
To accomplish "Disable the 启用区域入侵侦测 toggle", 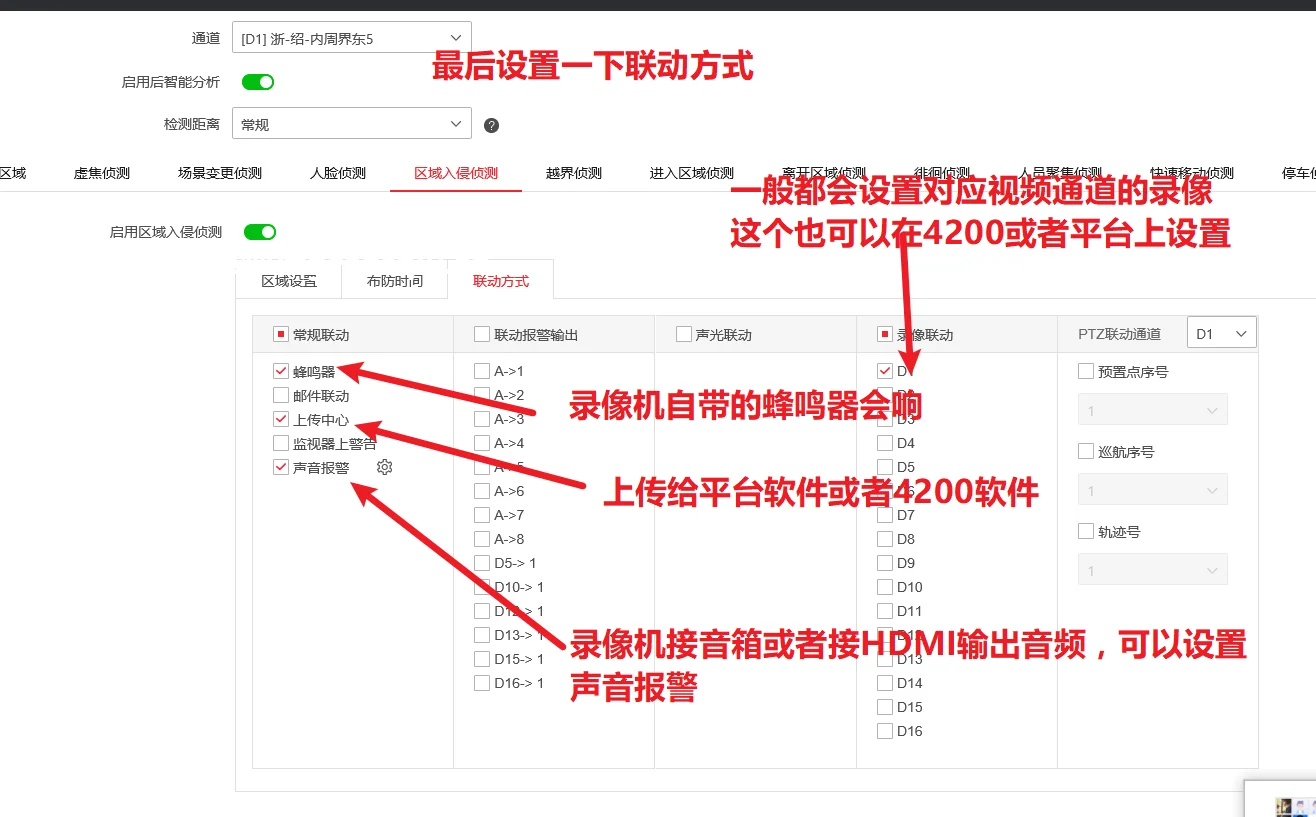I will (x=260, y=232).
